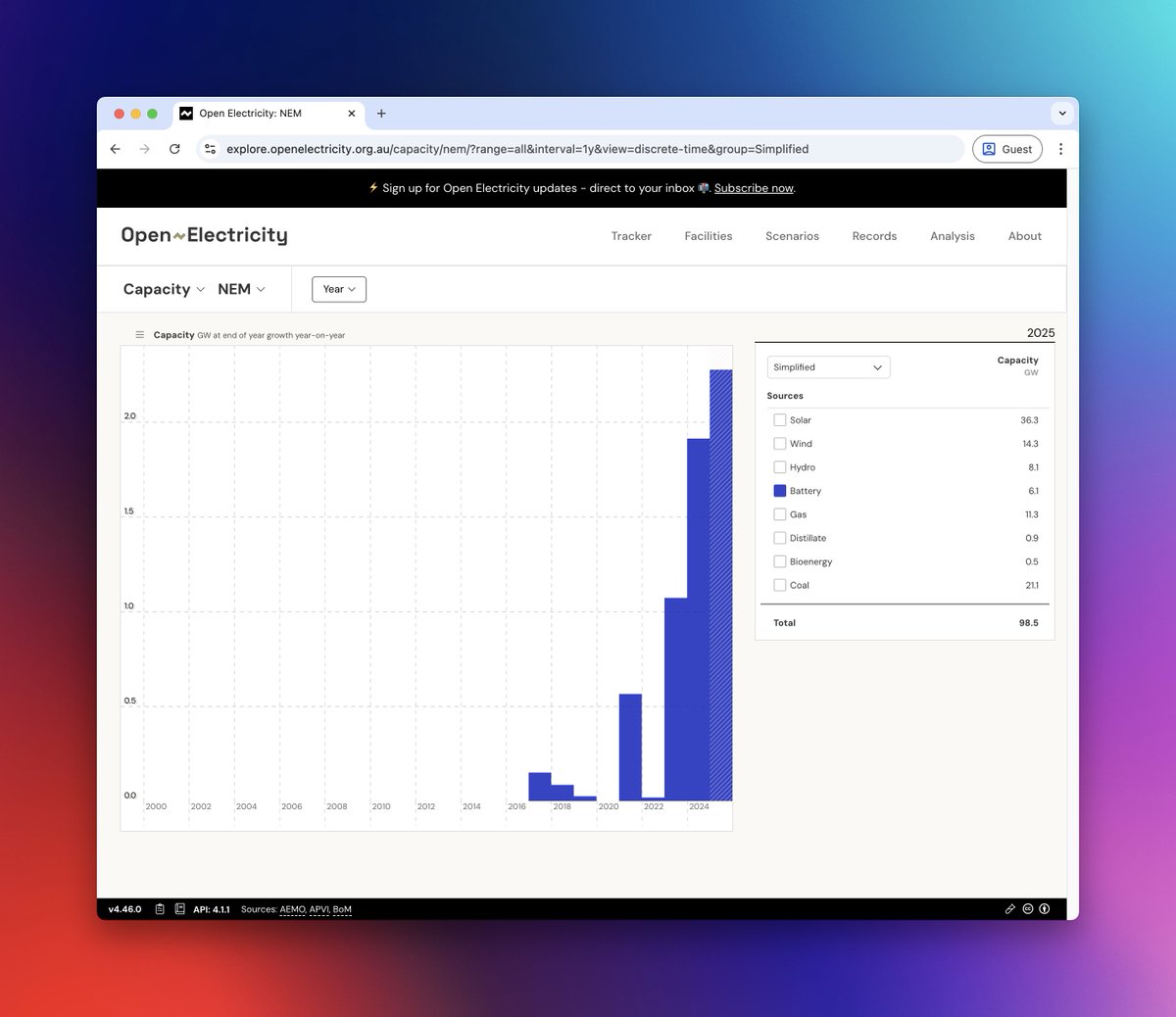The height and width of the screenshot is (1017, 1176).
Task: Go back with the browser back arrow
Action: click(x=116, y=149)
